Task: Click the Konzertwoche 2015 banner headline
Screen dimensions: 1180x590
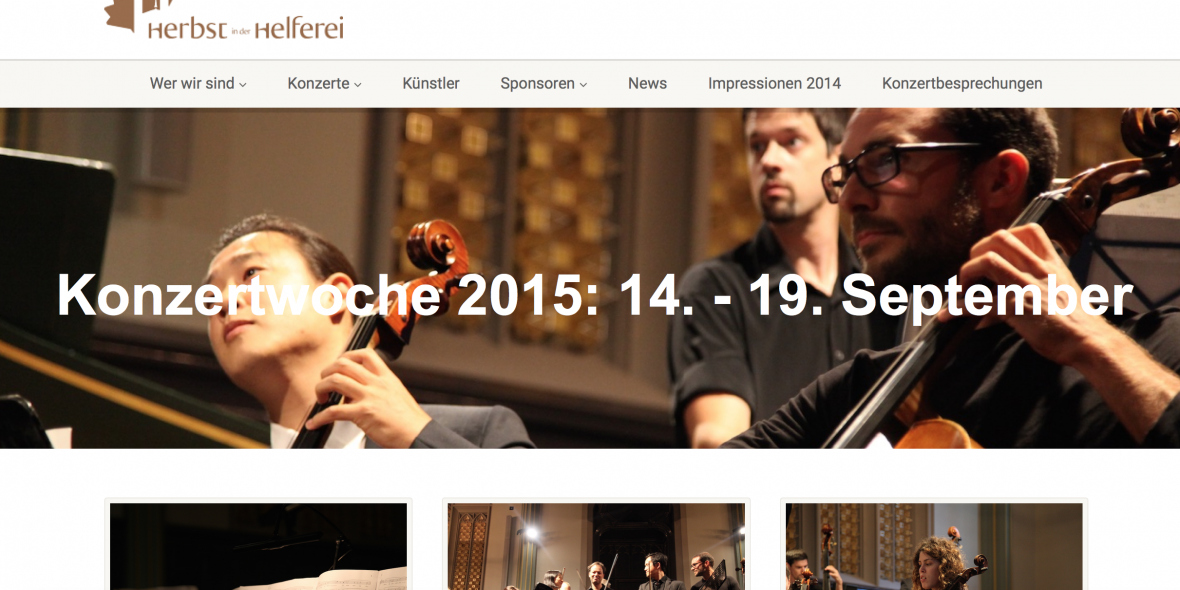Action: (595, 294)
